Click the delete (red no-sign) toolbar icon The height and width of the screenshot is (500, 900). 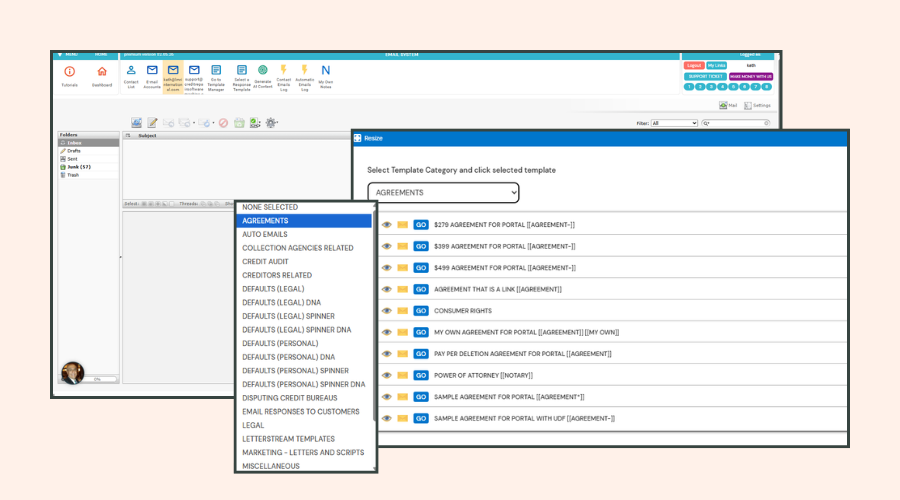[x=223, y=123]
